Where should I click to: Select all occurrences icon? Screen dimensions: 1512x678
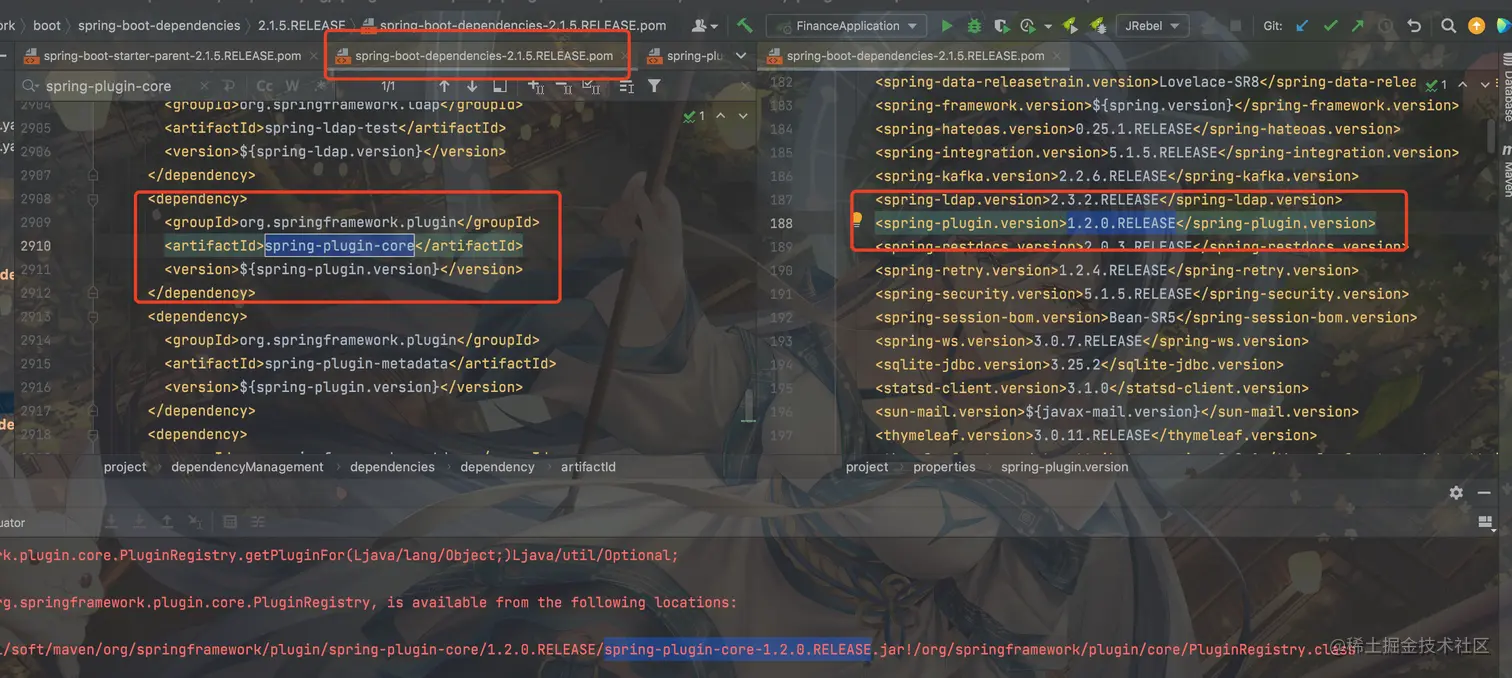pyautogui.click(x=591, y=86)
